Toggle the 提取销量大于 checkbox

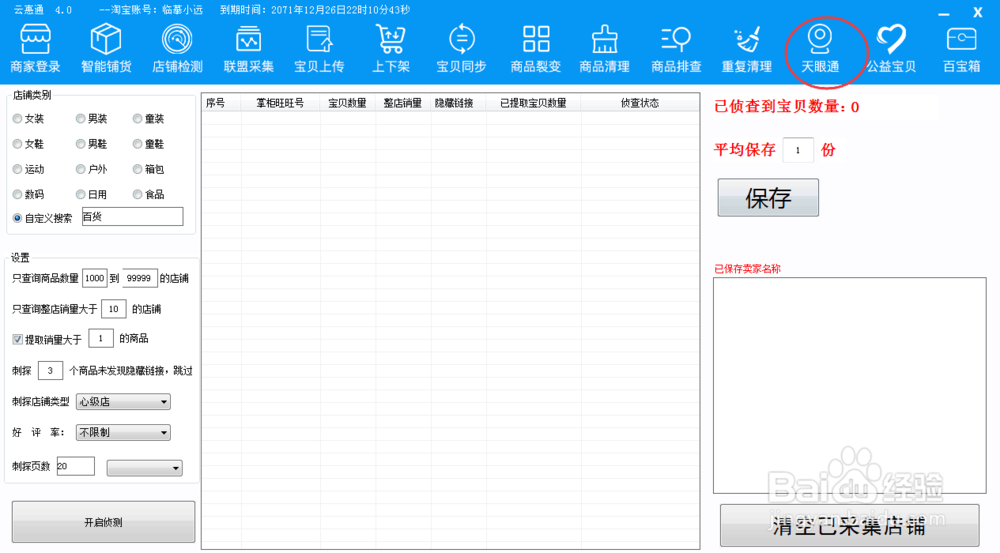click(x=17, y=339)
